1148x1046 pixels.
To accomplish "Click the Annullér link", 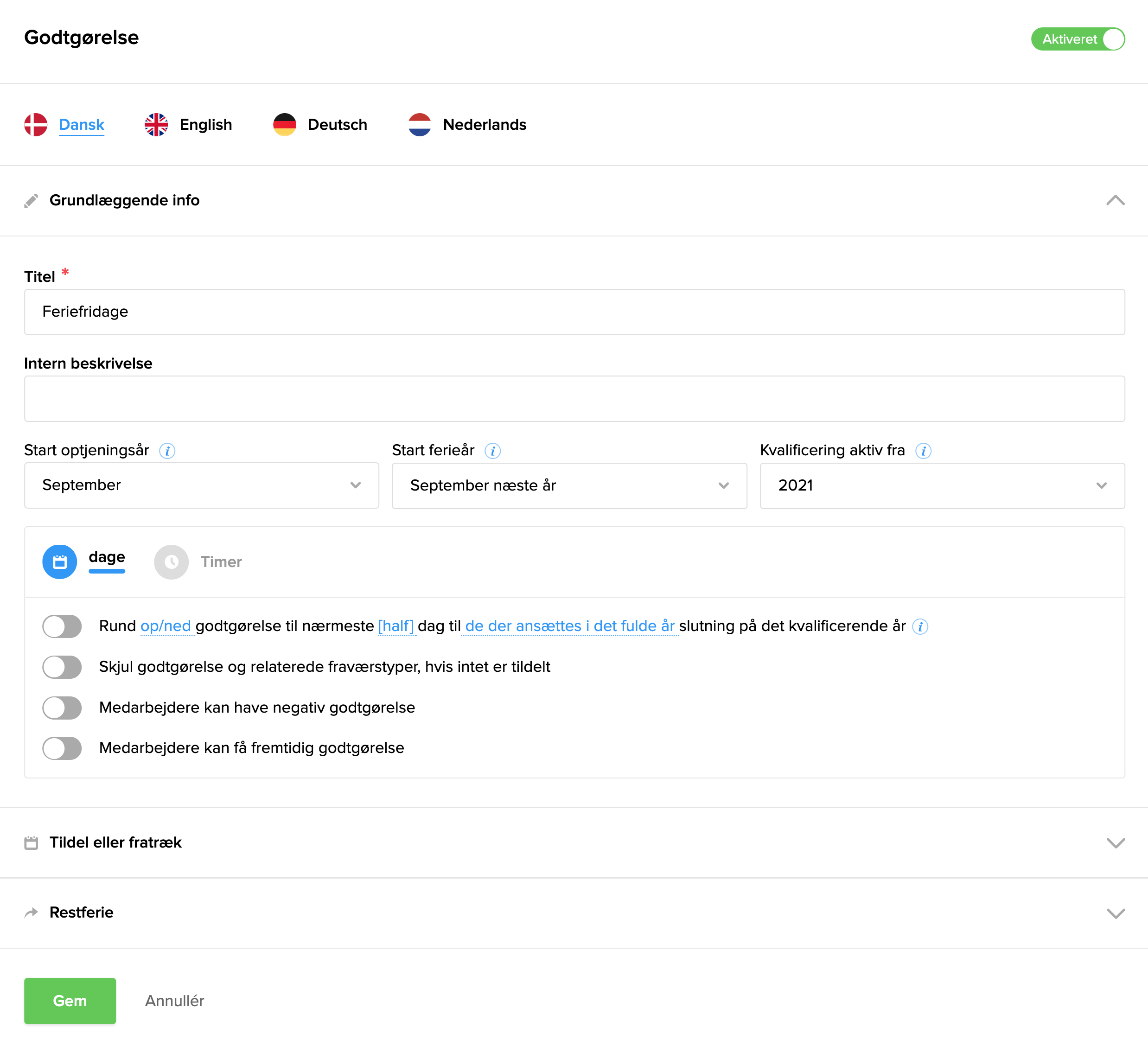I will click(174, 1001).
